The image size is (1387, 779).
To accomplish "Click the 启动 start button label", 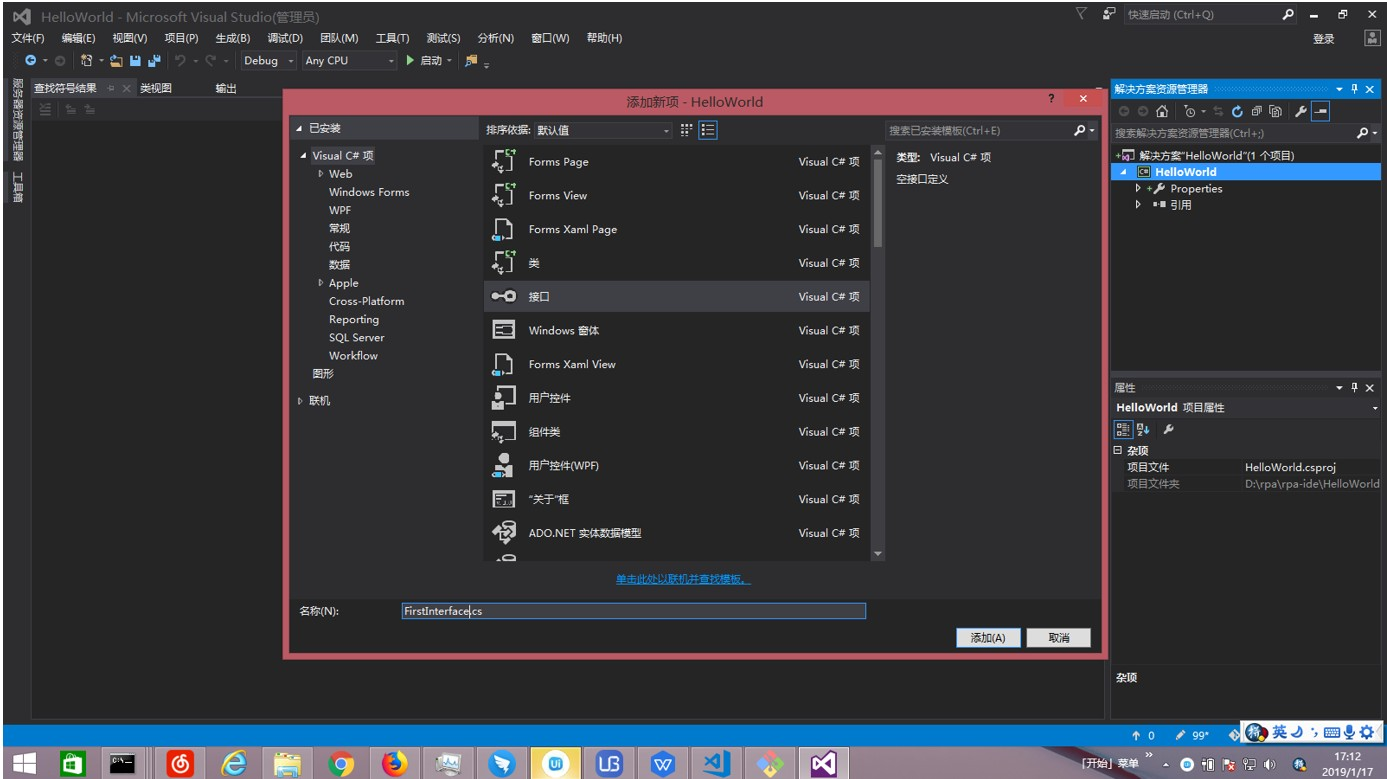I will [x=431, y=61].
